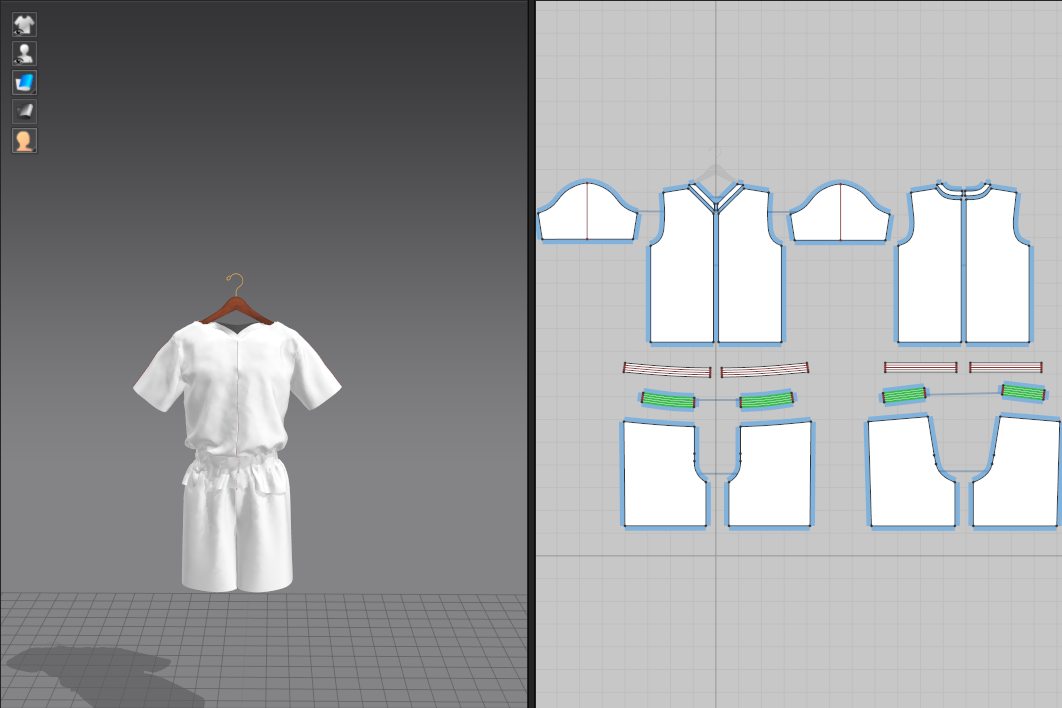1062x708 pixels.
Task: Toggle avatar visibility with the avatar eye icon
Action: tap(23, 53)
